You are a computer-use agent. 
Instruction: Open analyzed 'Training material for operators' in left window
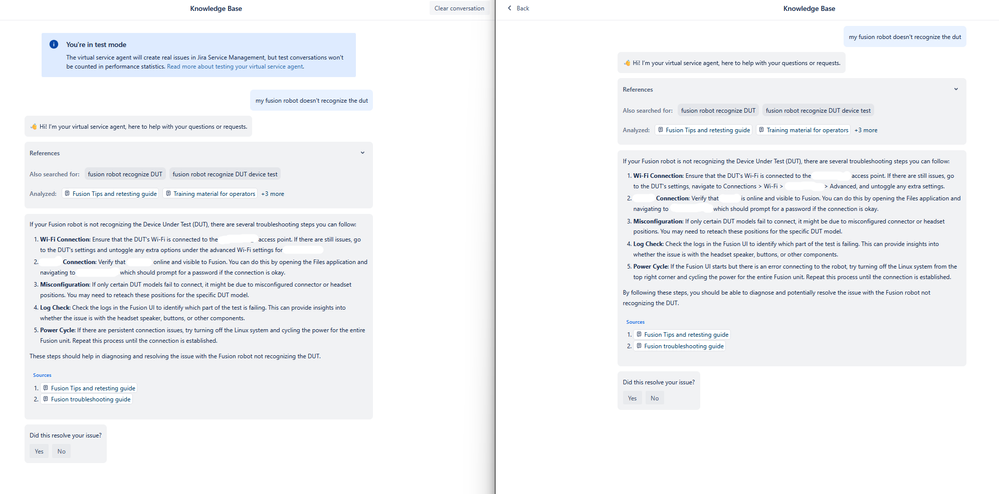pyautogui.click(x=210, y=193)
